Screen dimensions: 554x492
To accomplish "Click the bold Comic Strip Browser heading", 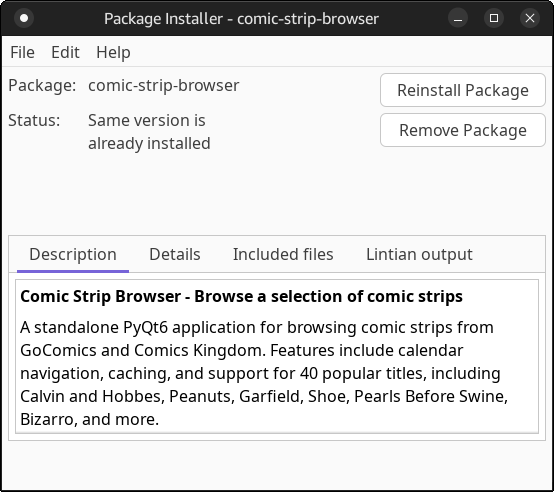I will coord(241,296).
